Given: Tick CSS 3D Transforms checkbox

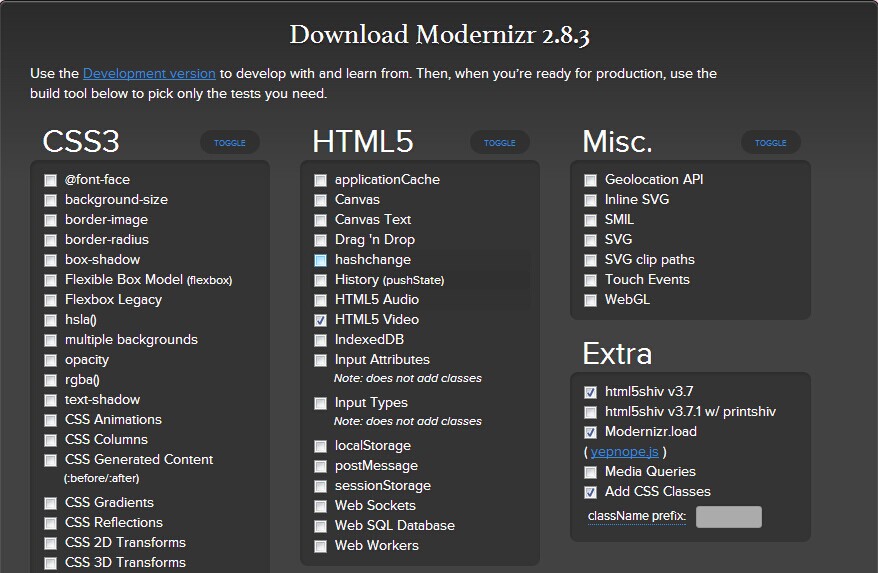Looking at the screenshot, I should pyautogui.click(x=50, y=563).
